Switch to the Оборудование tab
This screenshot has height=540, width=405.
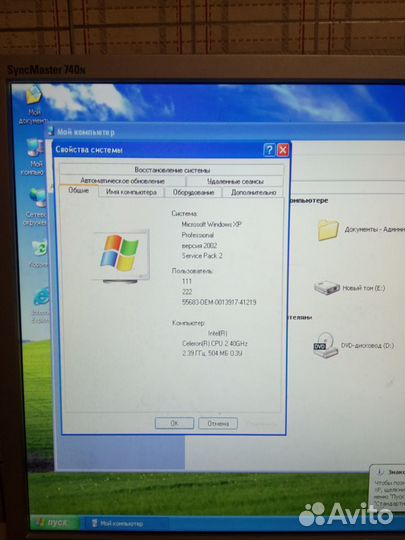(x=193, y=193)
